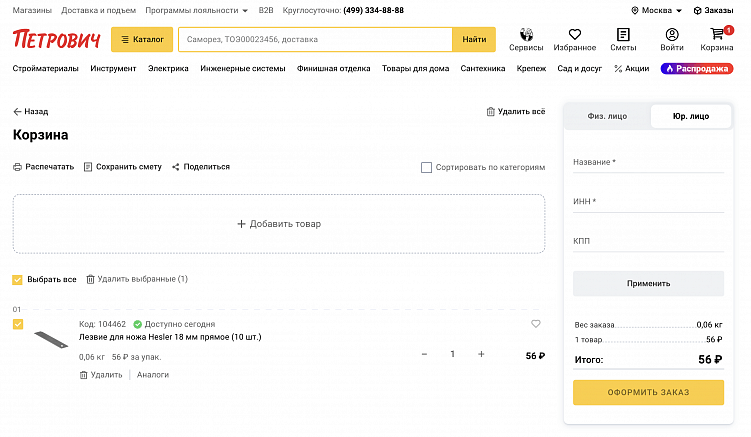Open Доставка и подъем link

(99, 11)
